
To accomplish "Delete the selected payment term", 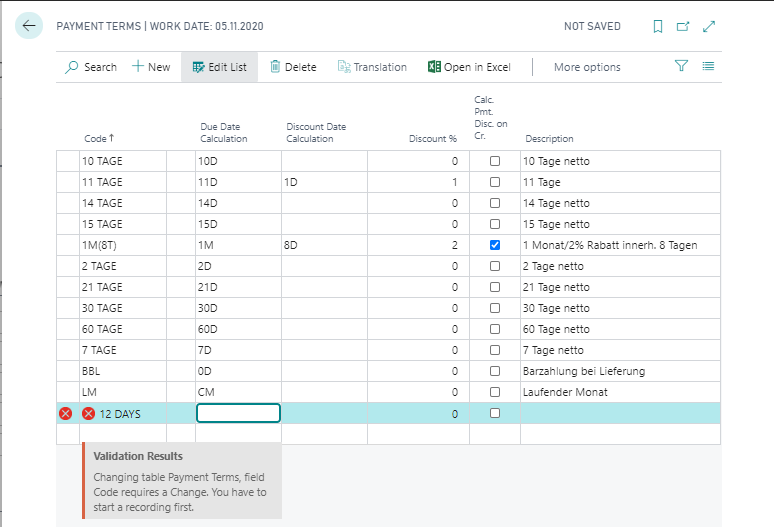I will coord(293,67).
